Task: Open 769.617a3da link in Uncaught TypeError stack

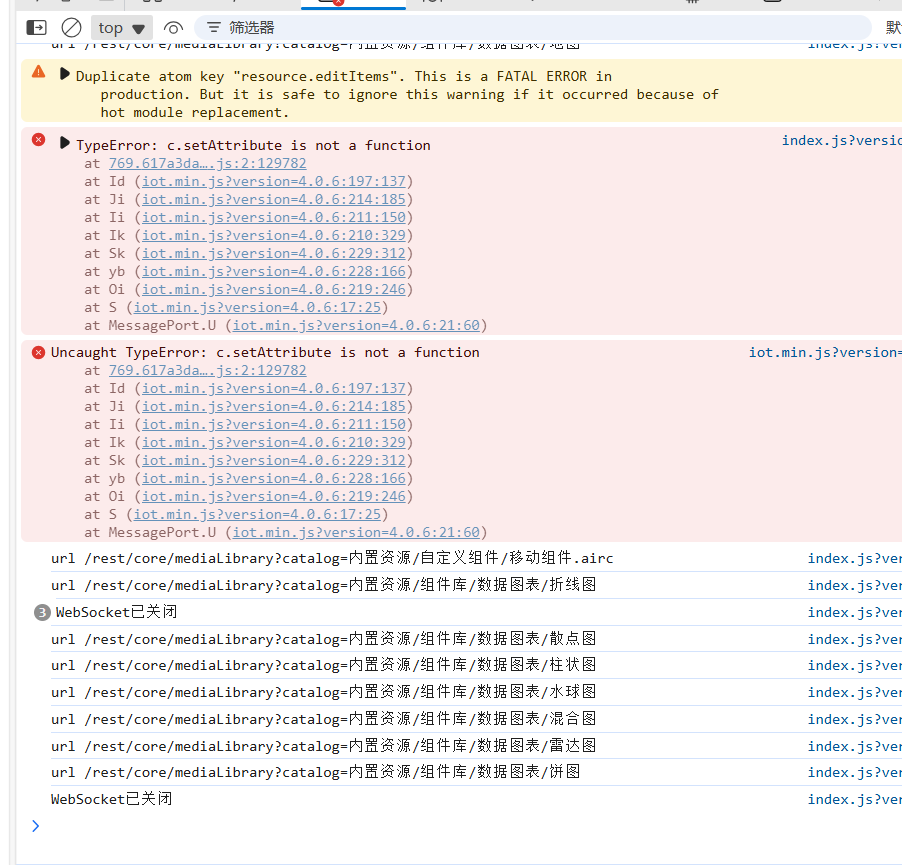Action: [x=207, y=370]
